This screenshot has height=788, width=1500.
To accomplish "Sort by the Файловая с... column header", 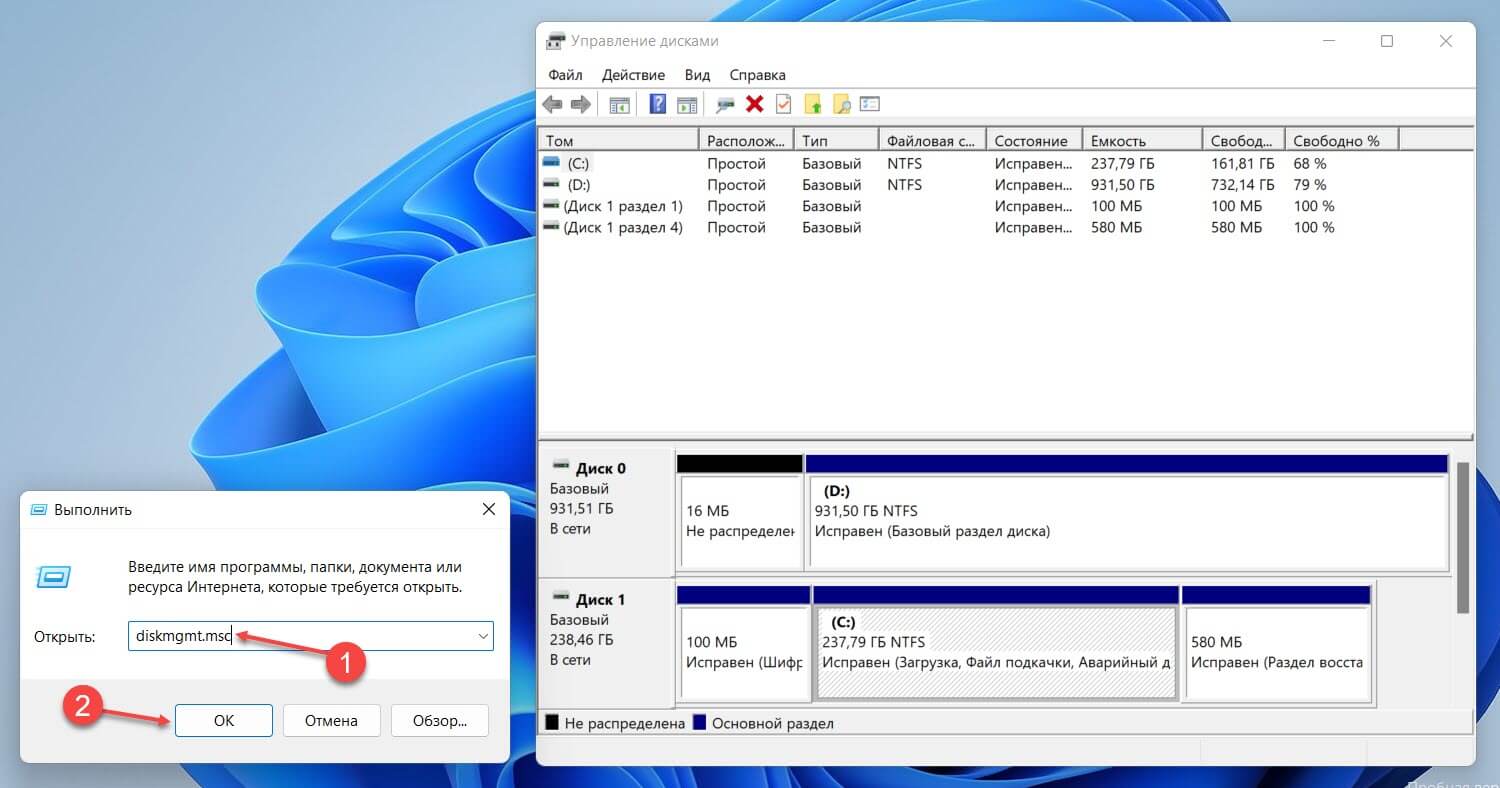I will tap(932, 141).
